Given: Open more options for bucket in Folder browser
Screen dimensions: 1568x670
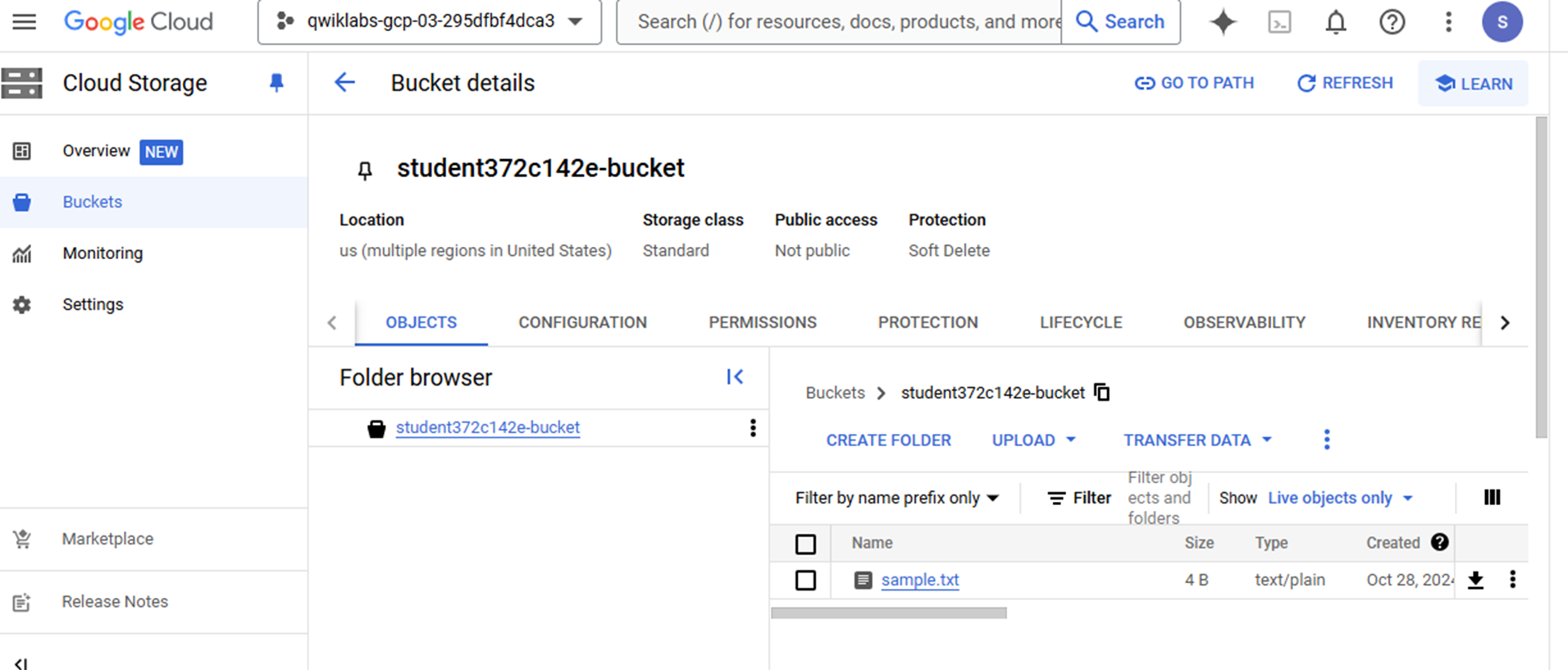Looking at the screenshot, I should point(753,427).
